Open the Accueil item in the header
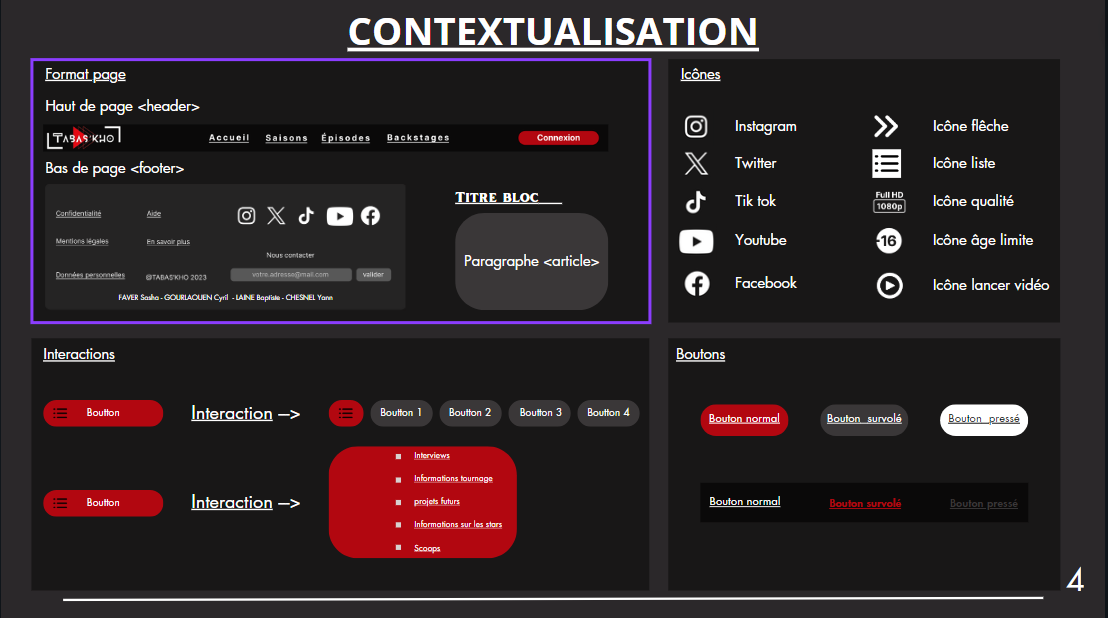 tap(229, 138)
